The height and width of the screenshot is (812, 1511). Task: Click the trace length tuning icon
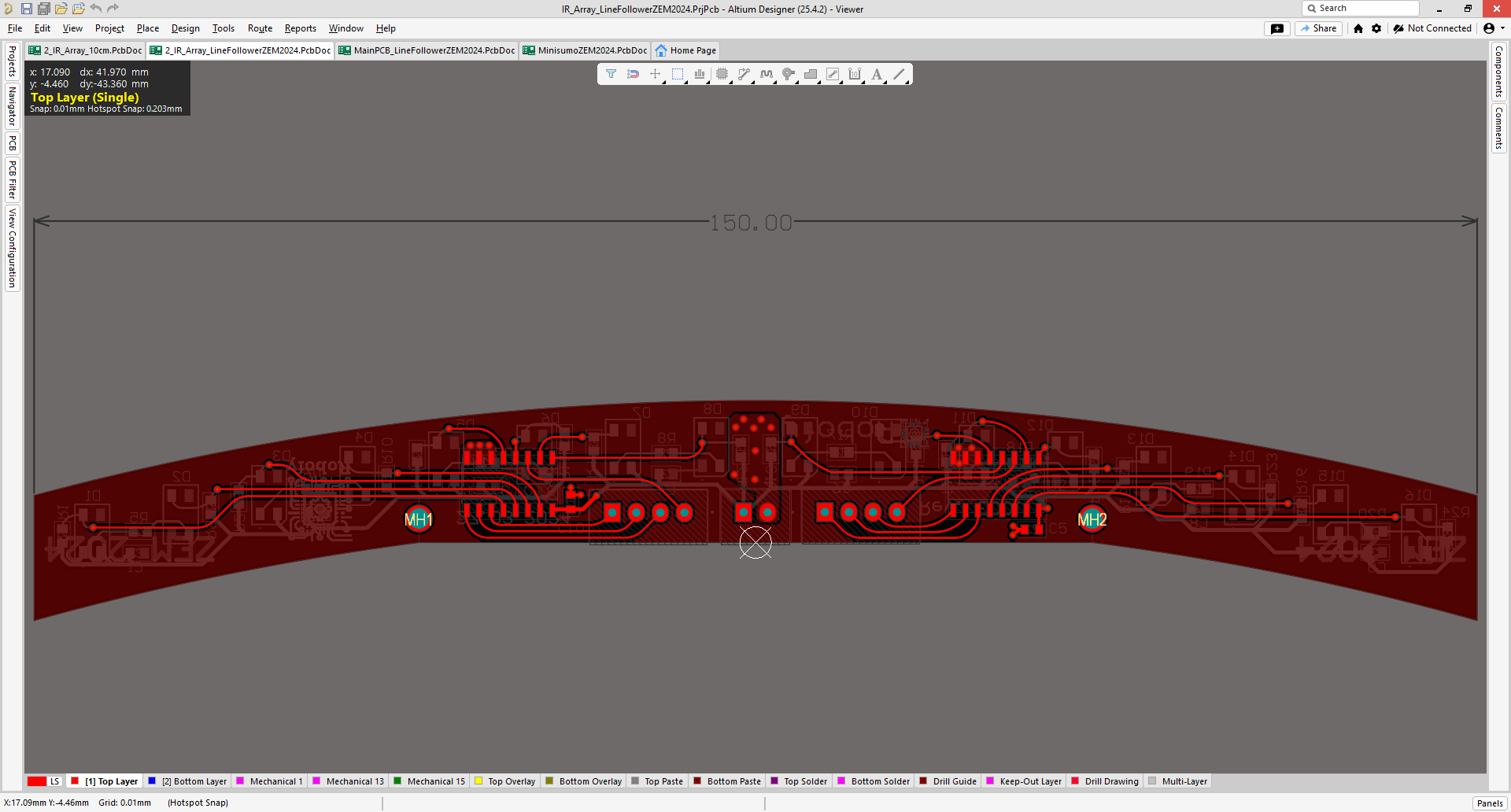pos(767,74)
